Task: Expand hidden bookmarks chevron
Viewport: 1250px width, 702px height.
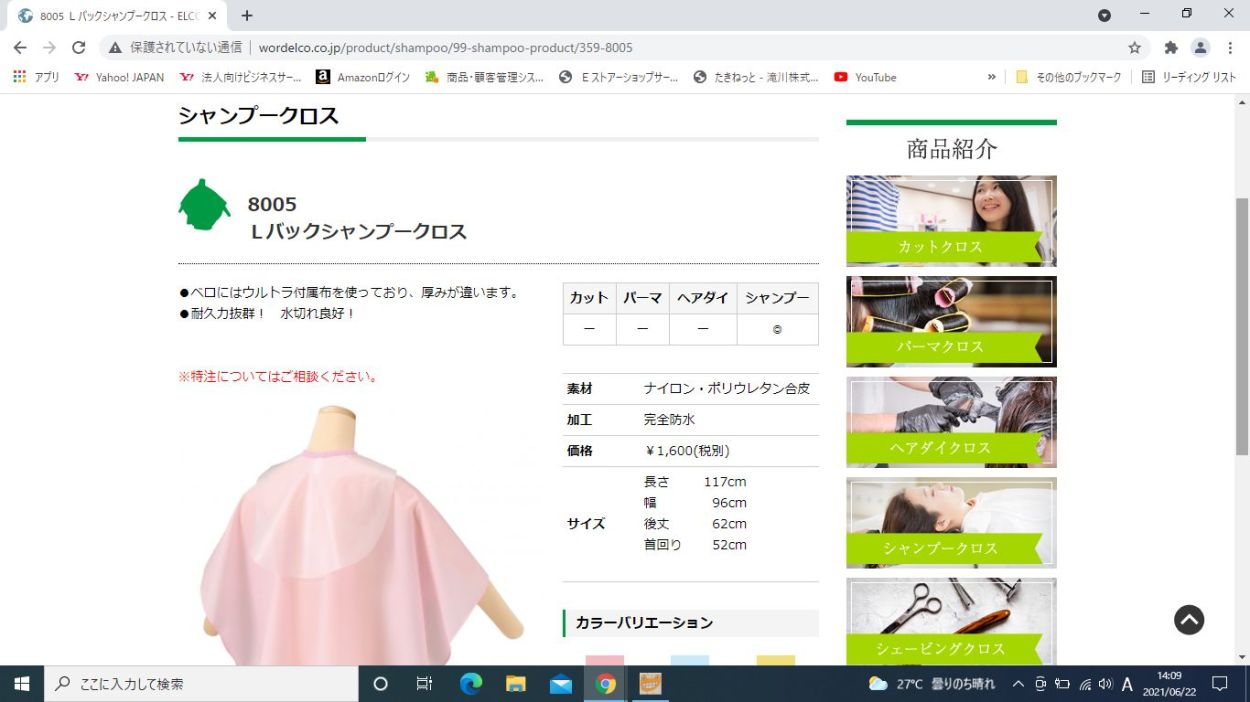Action: [991, 77]
